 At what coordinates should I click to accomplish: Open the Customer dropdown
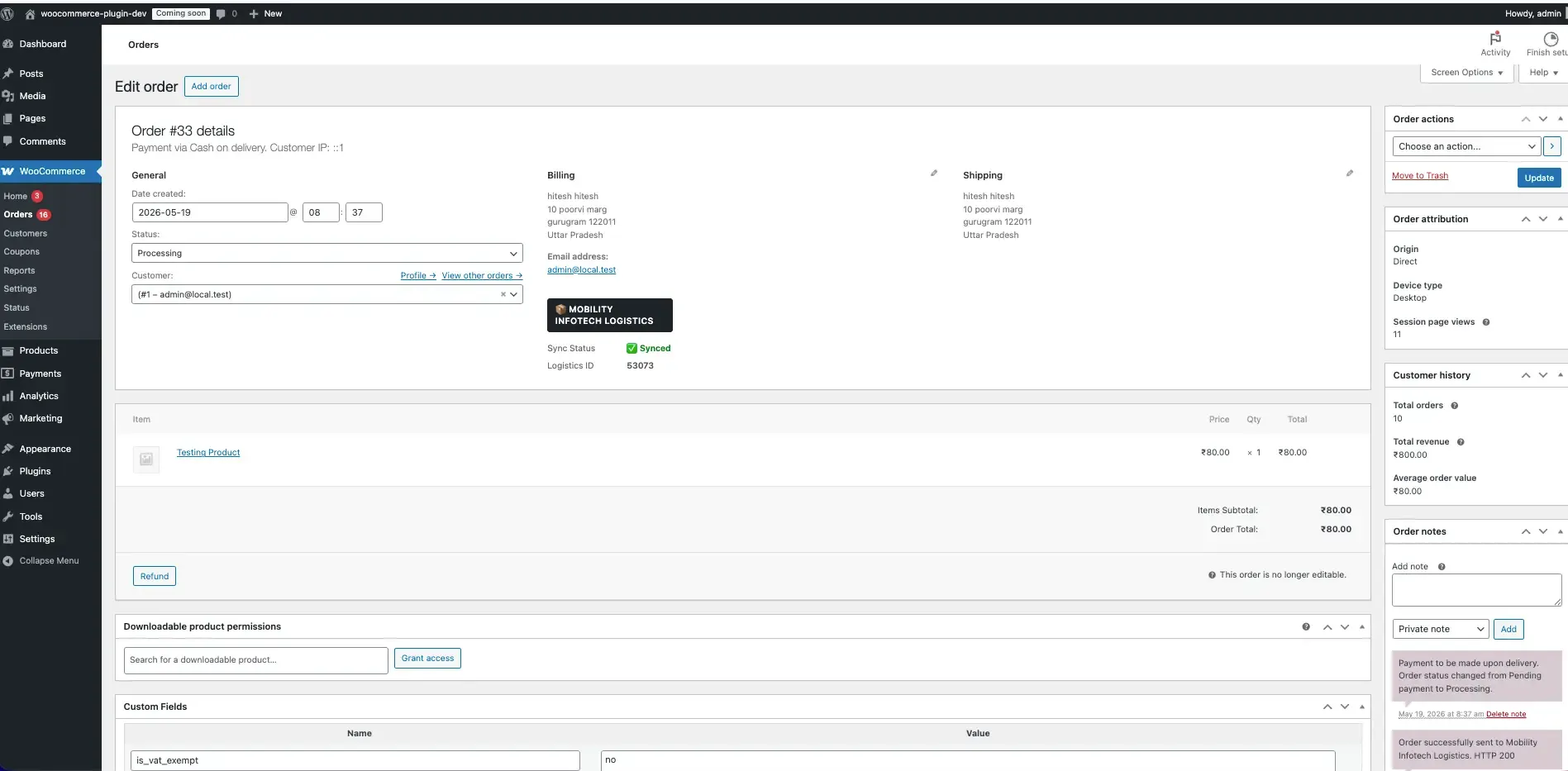(327, 294)
